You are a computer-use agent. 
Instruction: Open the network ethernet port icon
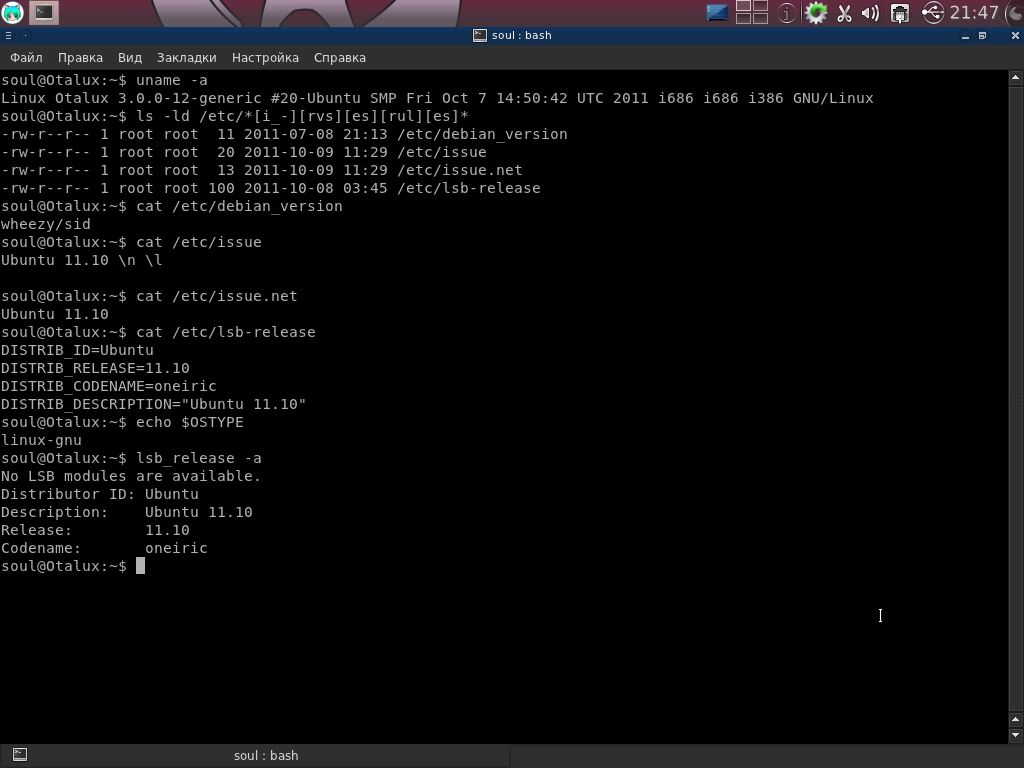(900, 12)
